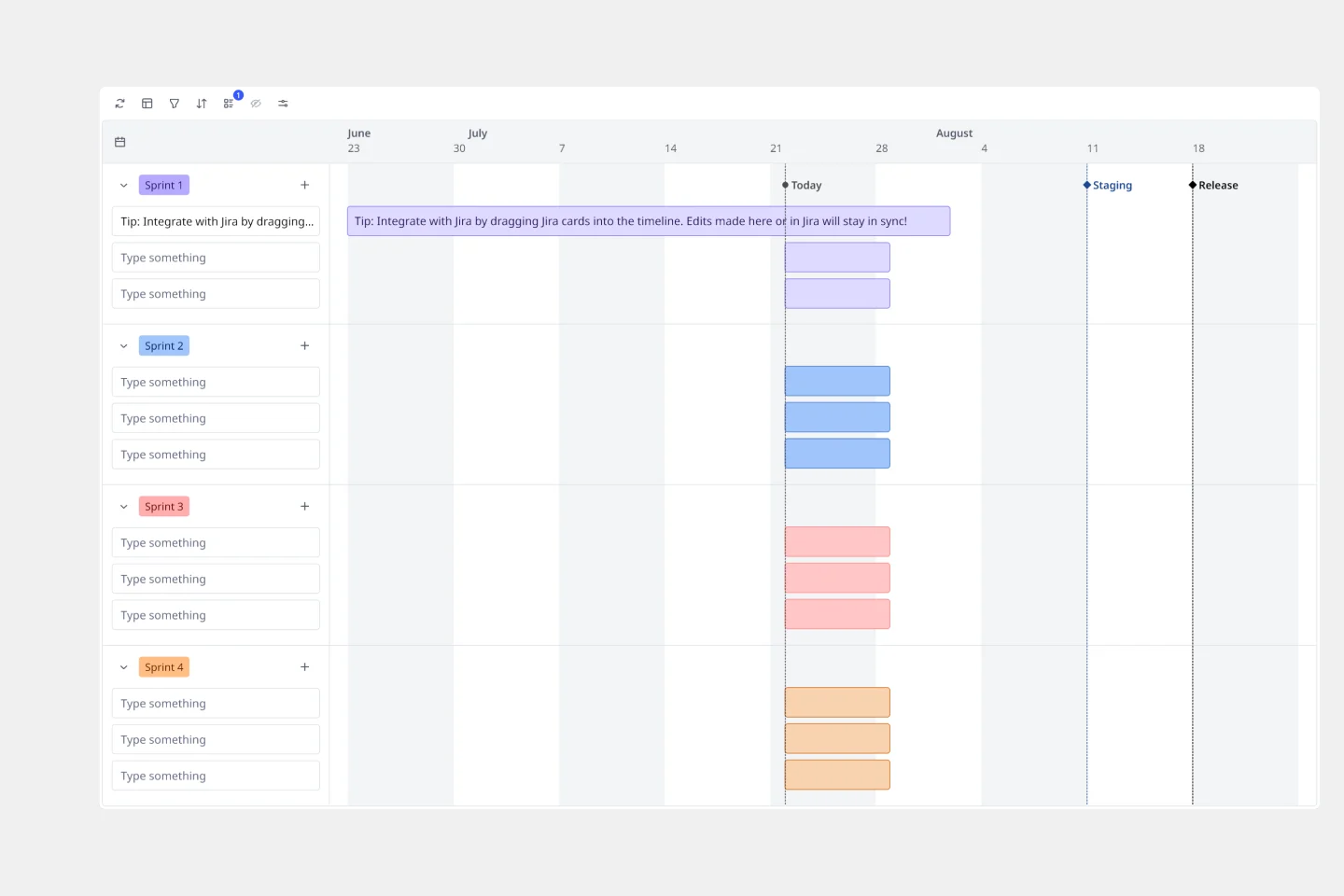The height and width of the screenshot is (896, 1344).
Task: Select the third orange bar in Sprint 4
Action: [x=837, y=775]
